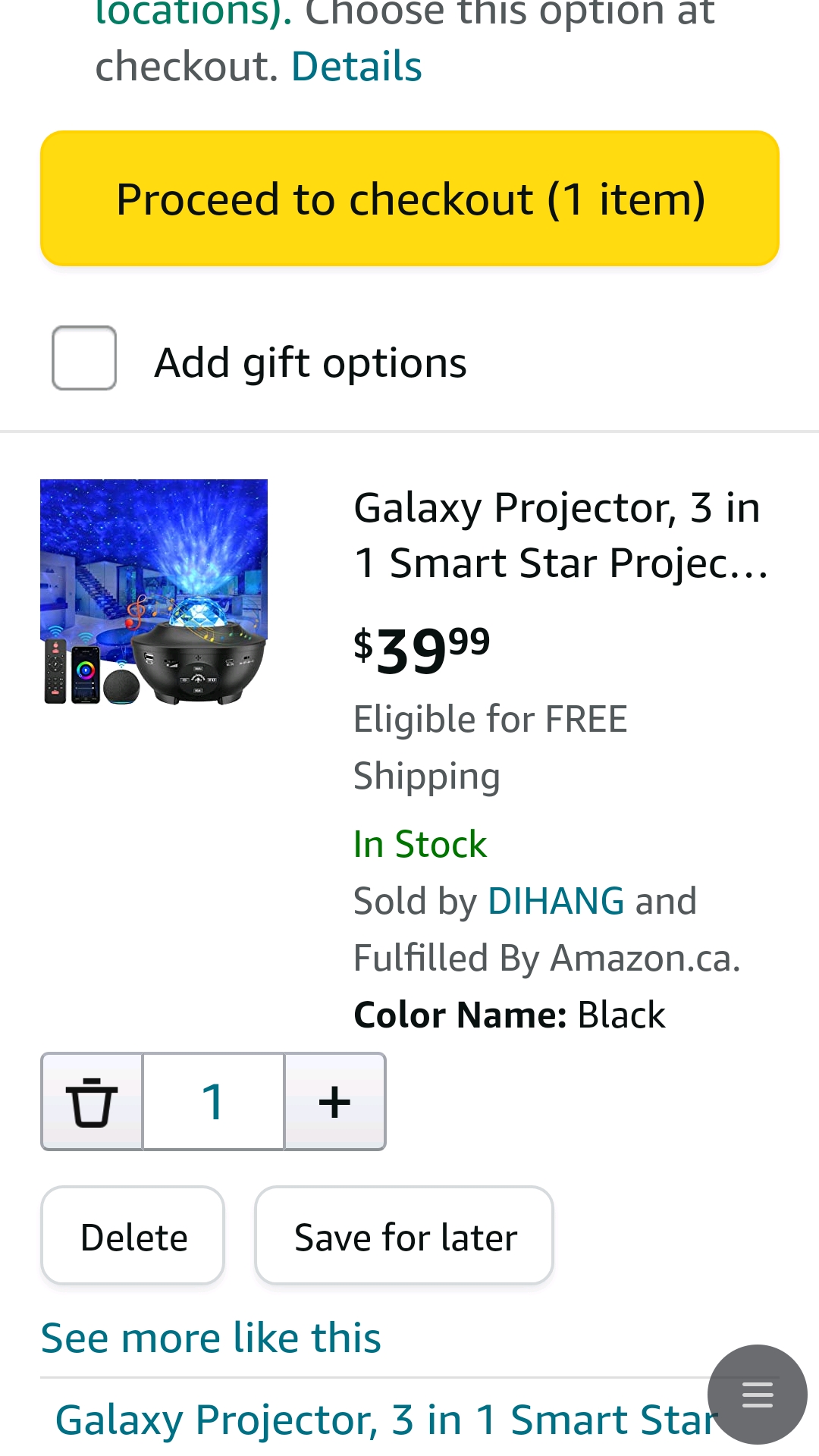Open the floating hamburger menu button
The width and height of the screenshot is (819, 1456).
coord(757,1394)
